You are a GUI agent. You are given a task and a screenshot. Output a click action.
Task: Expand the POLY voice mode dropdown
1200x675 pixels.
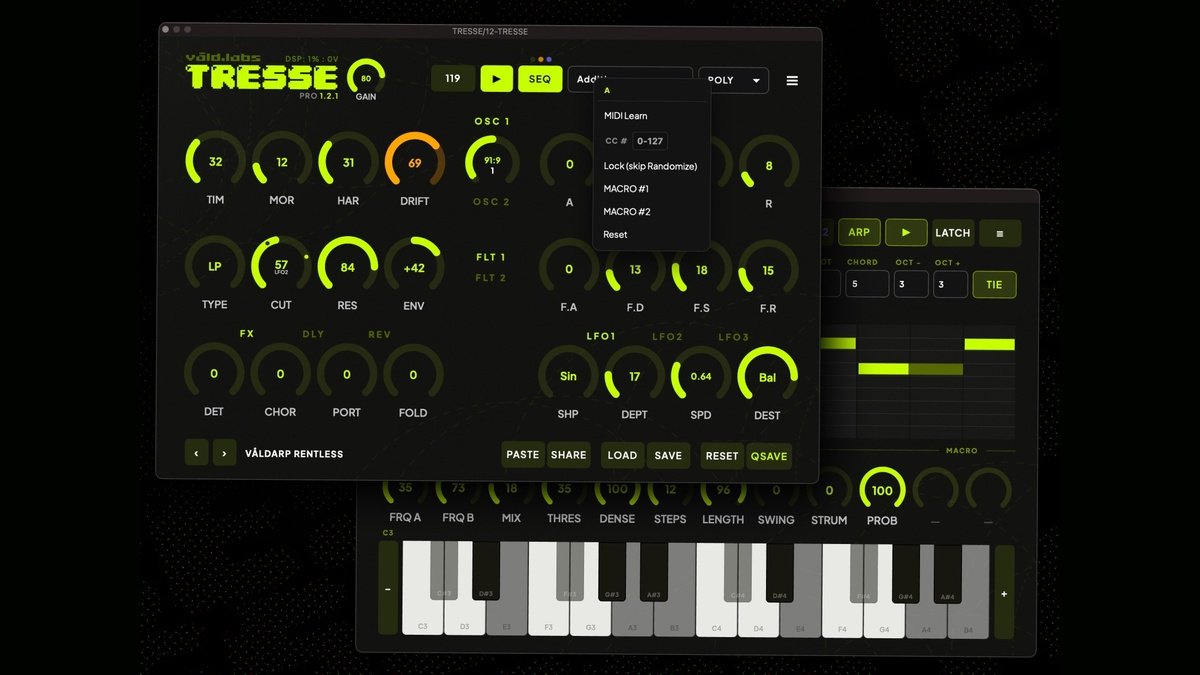733,81
